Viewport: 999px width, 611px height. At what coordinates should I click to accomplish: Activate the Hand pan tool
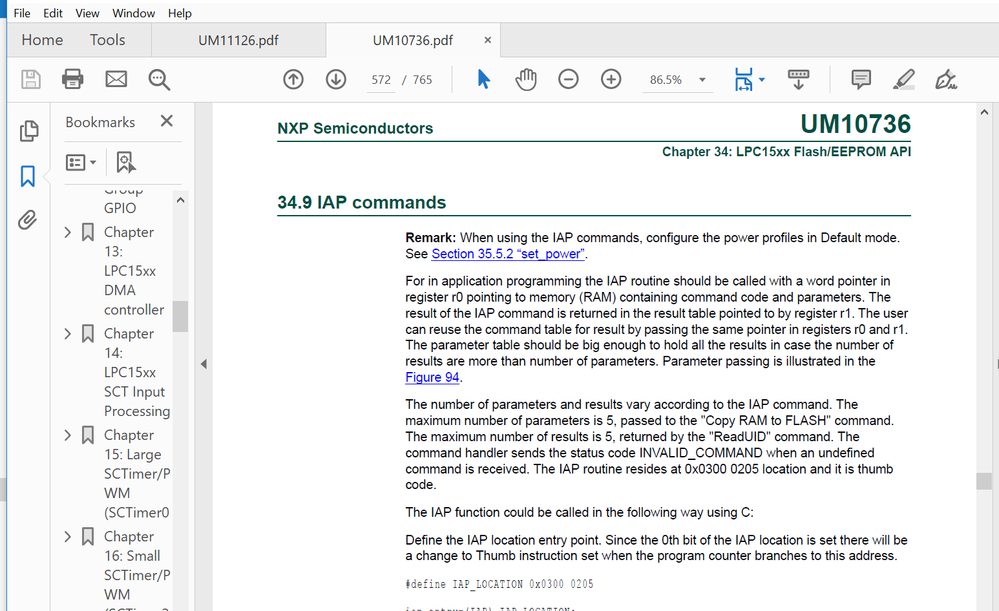(526, 80)
